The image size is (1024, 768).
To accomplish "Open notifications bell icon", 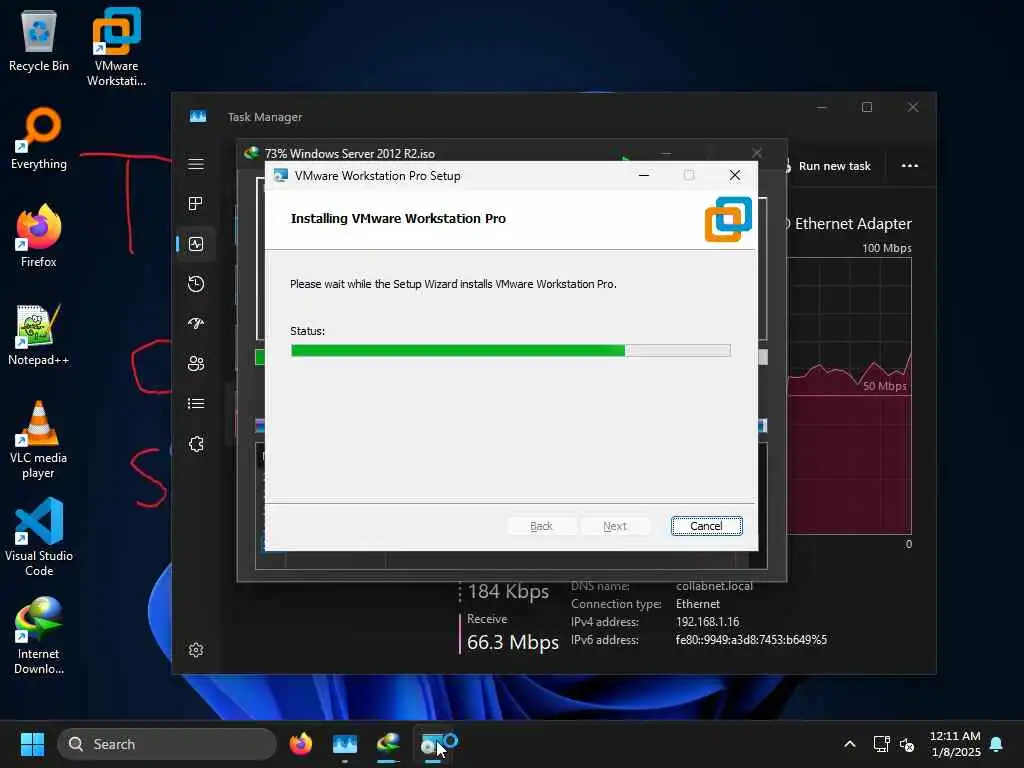I will click(x=997, y=744).
